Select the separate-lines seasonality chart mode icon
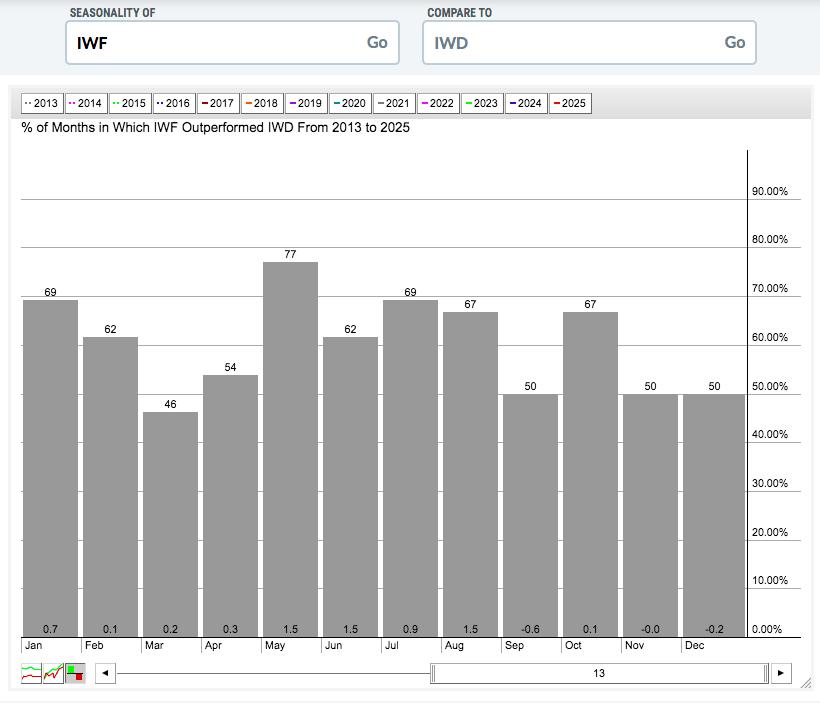 (31, 673)
